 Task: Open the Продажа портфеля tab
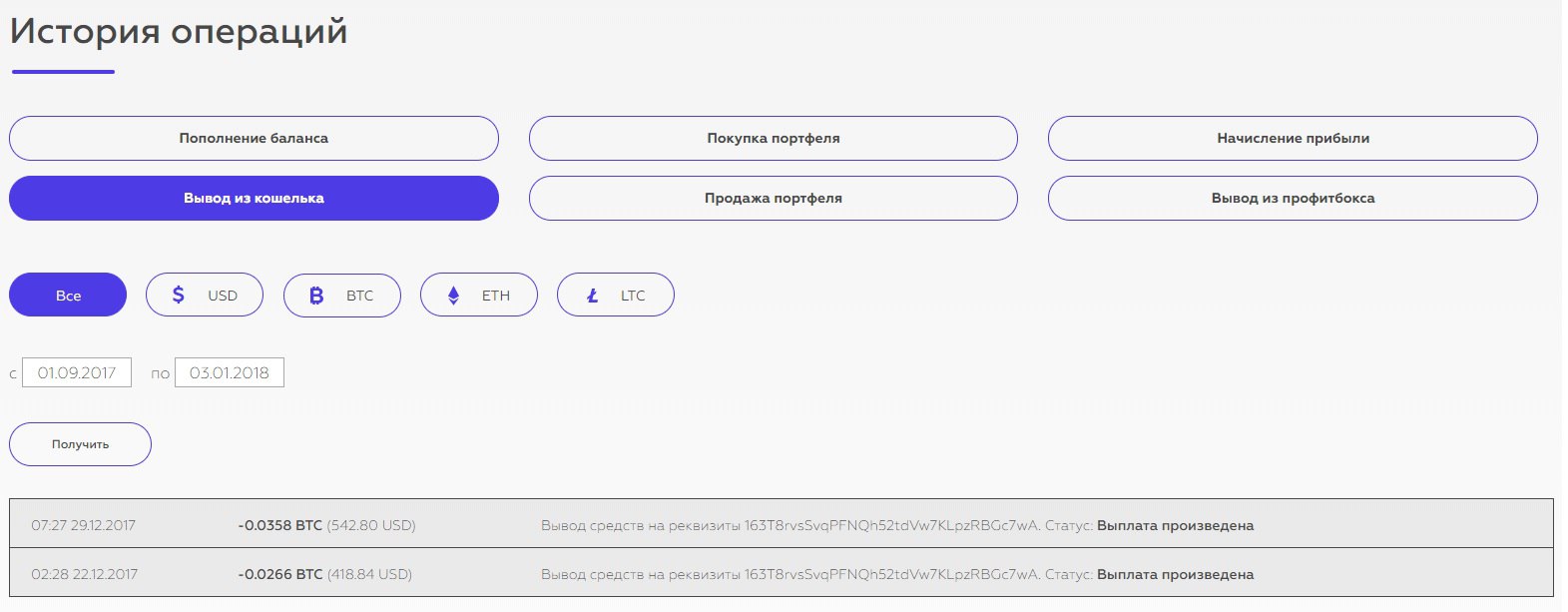pos(774,198)
